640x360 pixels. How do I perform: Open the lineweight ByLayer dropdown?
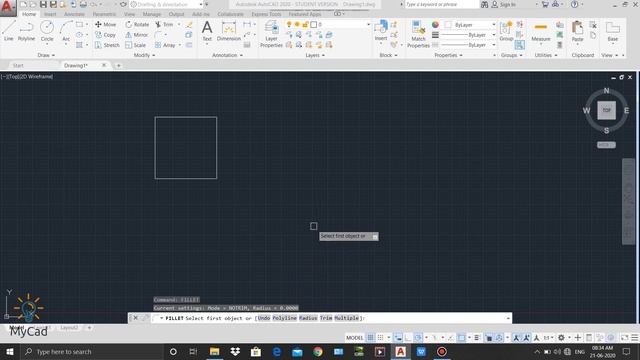point(469,35)
